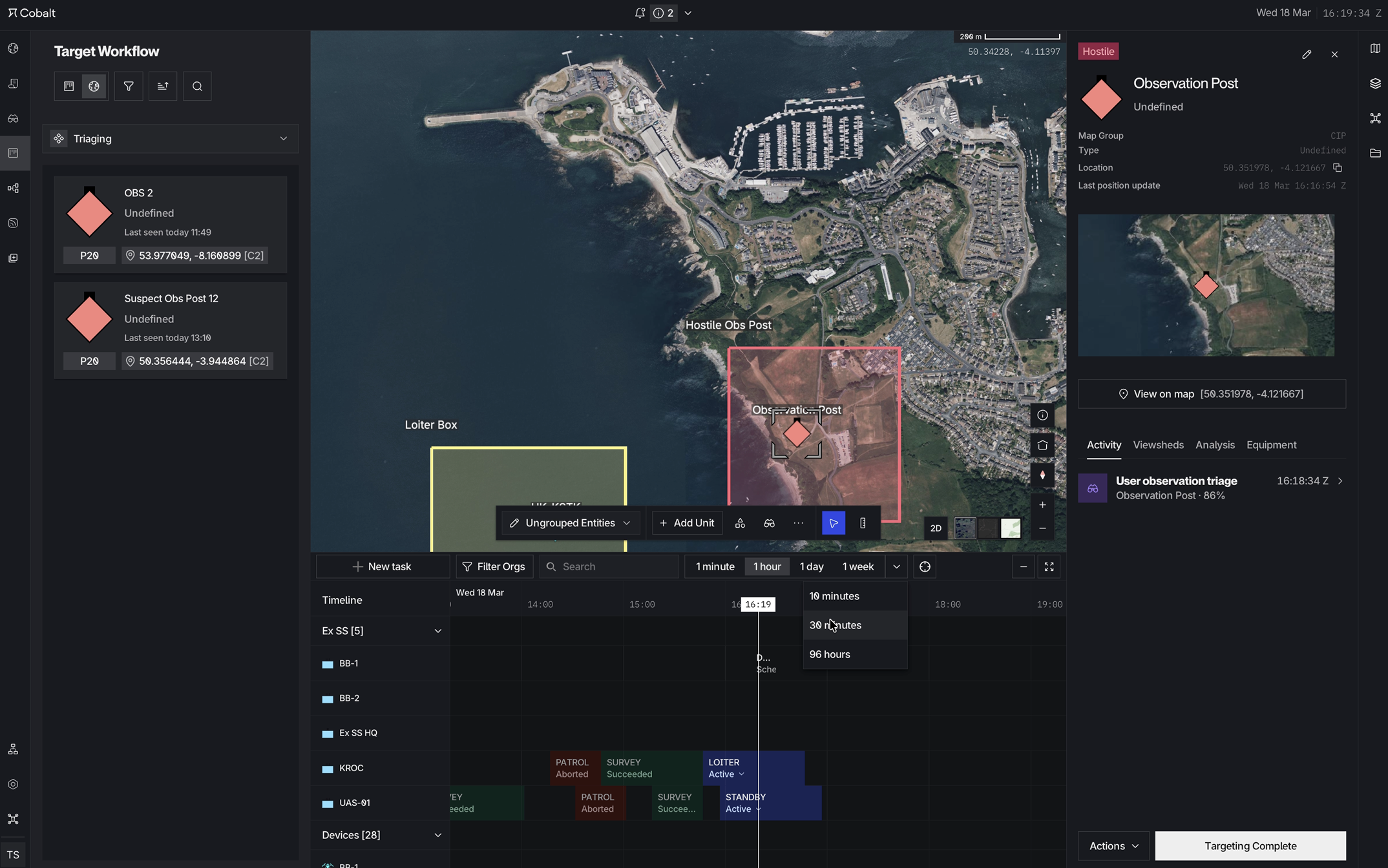Viewport: 1388px width, 868px height.
Task: Click the New task button
Action: [x=382, y=566]
